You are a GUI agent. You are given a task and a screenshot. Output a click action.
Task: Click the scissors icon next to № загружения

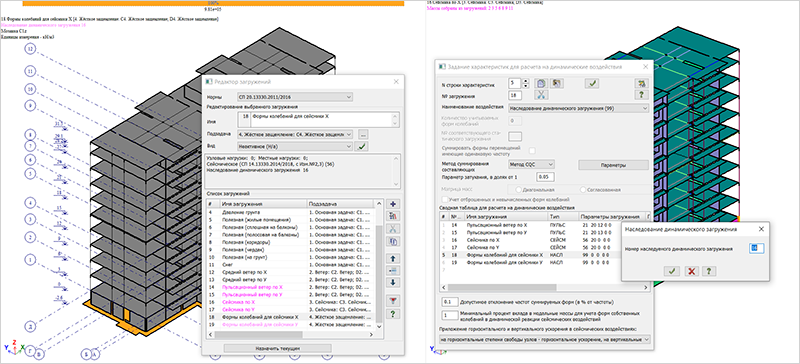coord(540,95)
